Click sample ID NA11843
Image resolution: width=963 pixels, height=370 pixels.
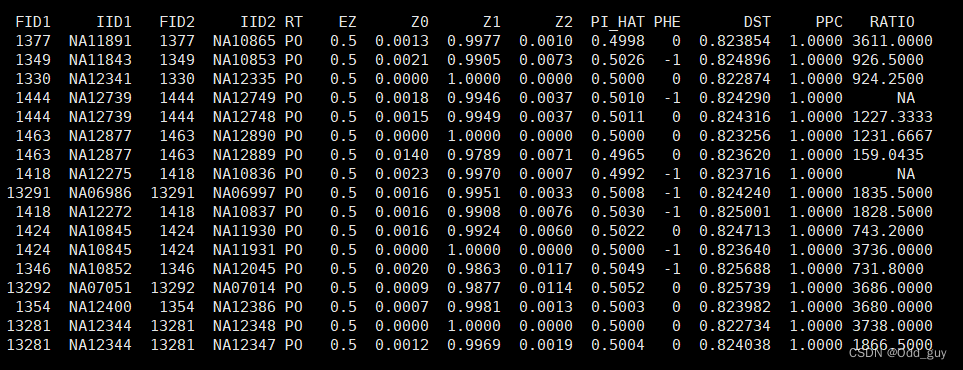(x=101, y=61)
